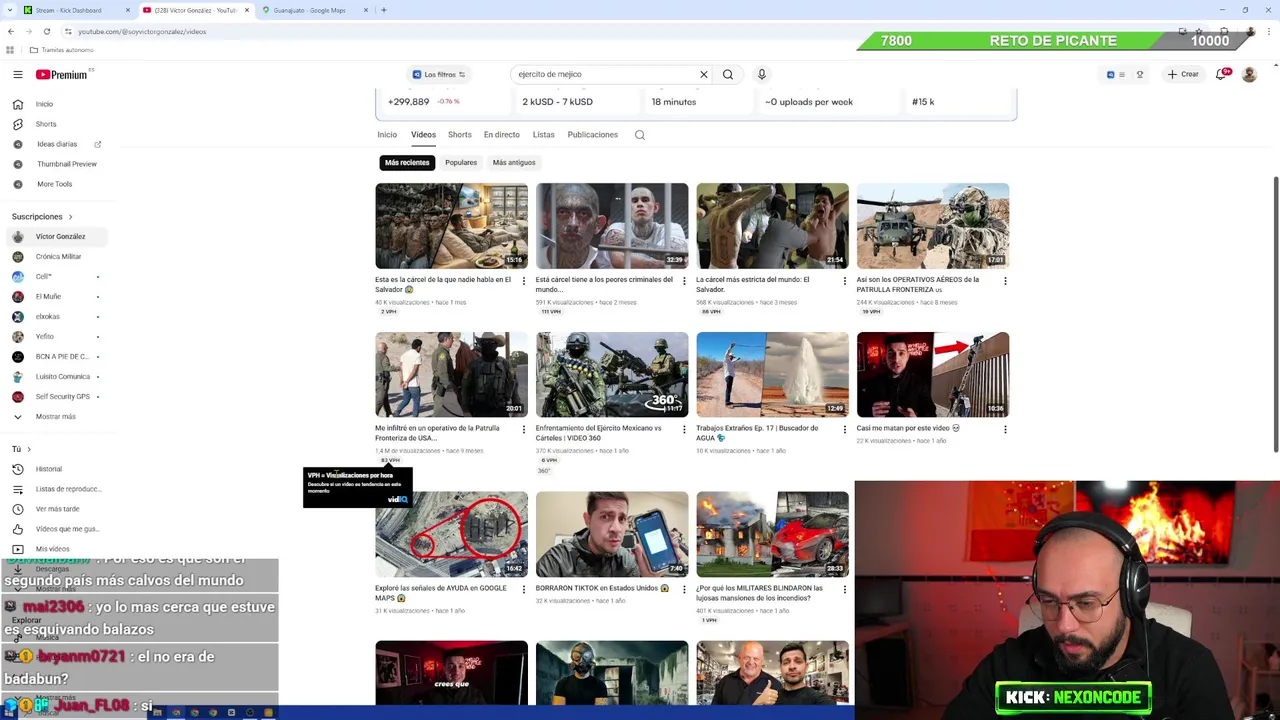Open options for 'OPERATIVOS AÉREOS' video

1005,281
